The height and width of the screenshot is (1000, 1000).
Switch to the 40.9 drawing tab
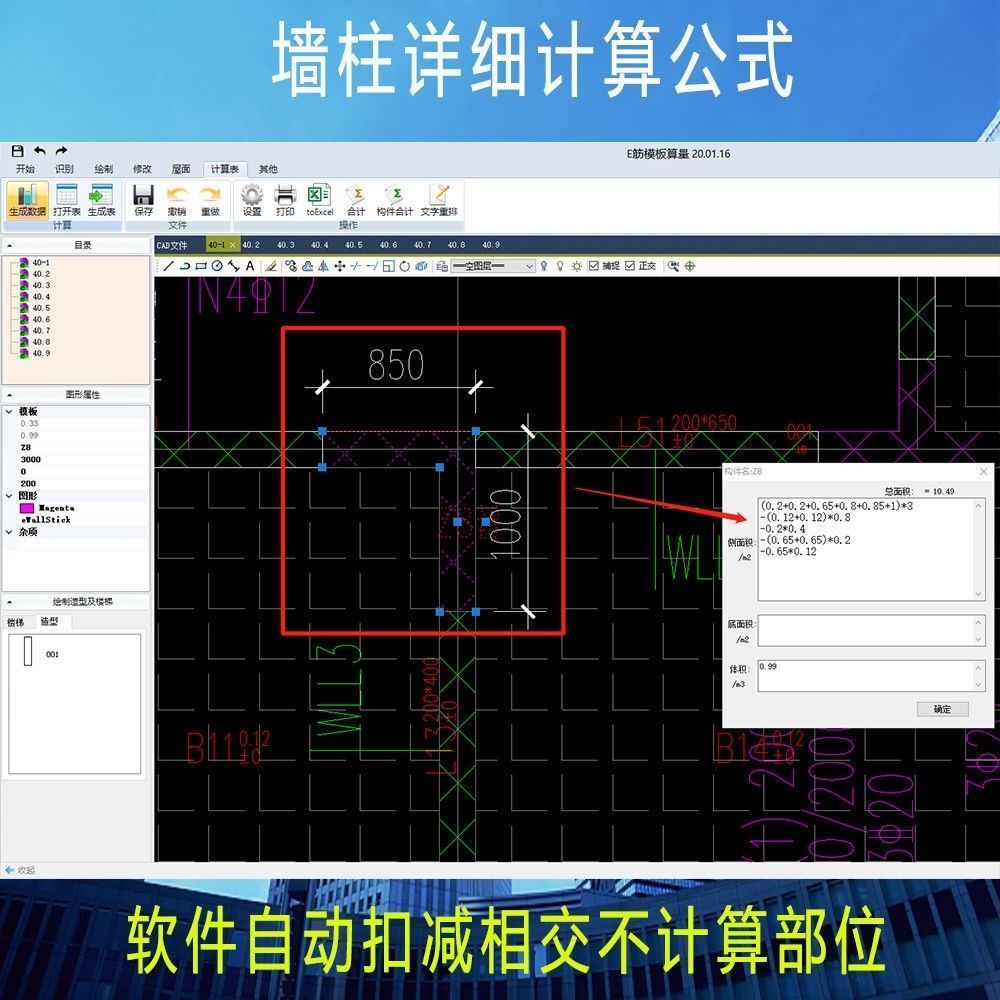490,245
